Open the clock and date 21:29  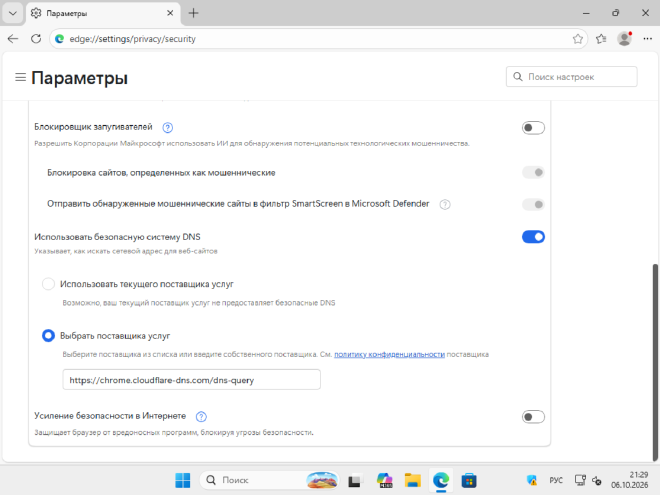pyautogui.click(x=630, y=480)
